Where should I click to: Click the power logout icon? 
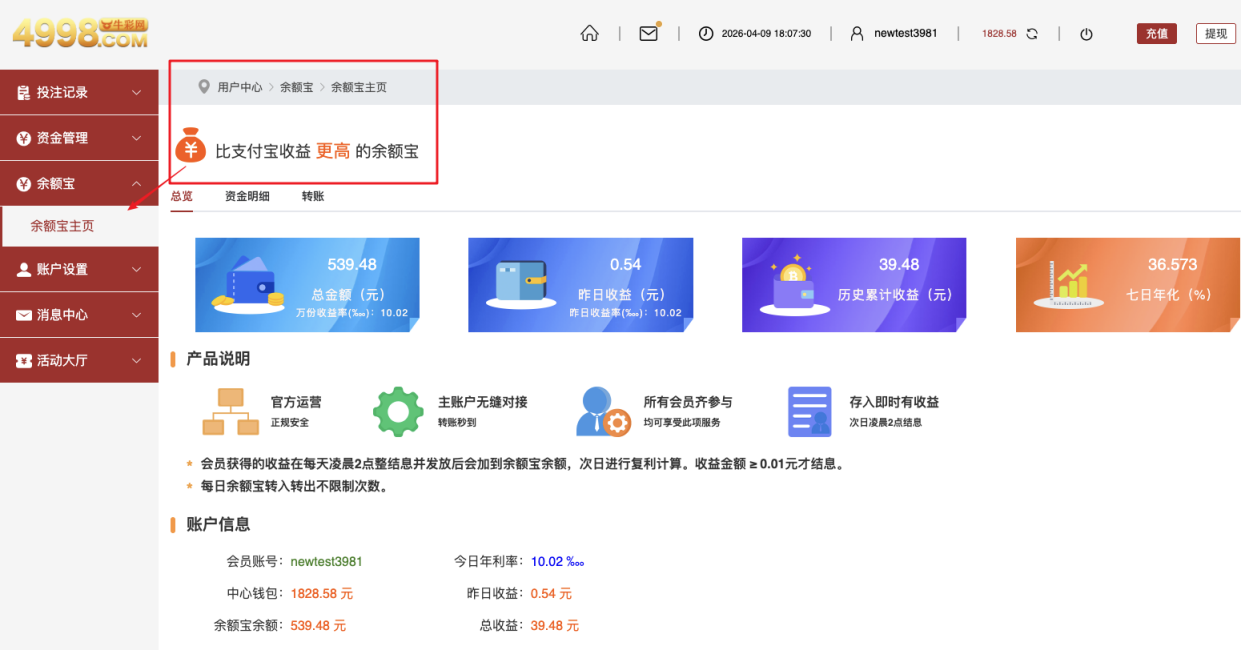click(x=1086, y=34)
